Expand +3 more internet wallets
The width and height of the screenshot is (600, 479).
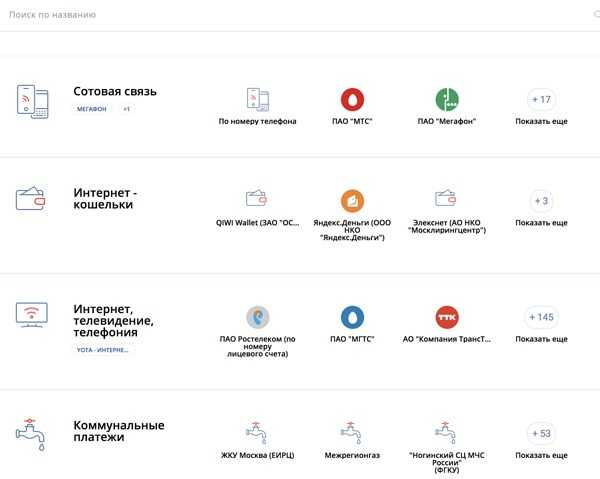[x=541, y=201]
